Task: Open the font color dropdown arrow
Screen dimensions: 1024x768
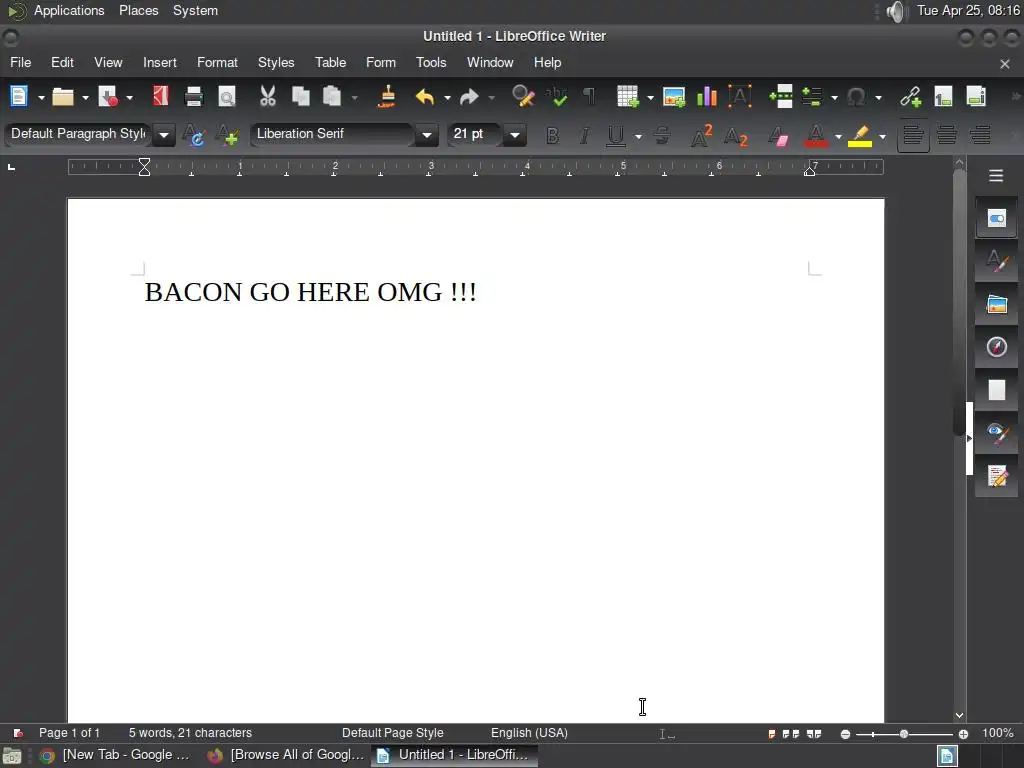Action: [839, 136]
